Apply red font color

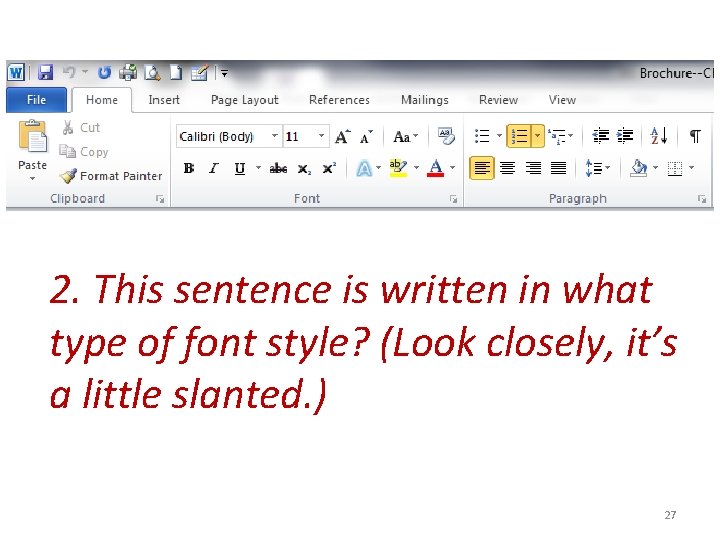tap(435, 168)
